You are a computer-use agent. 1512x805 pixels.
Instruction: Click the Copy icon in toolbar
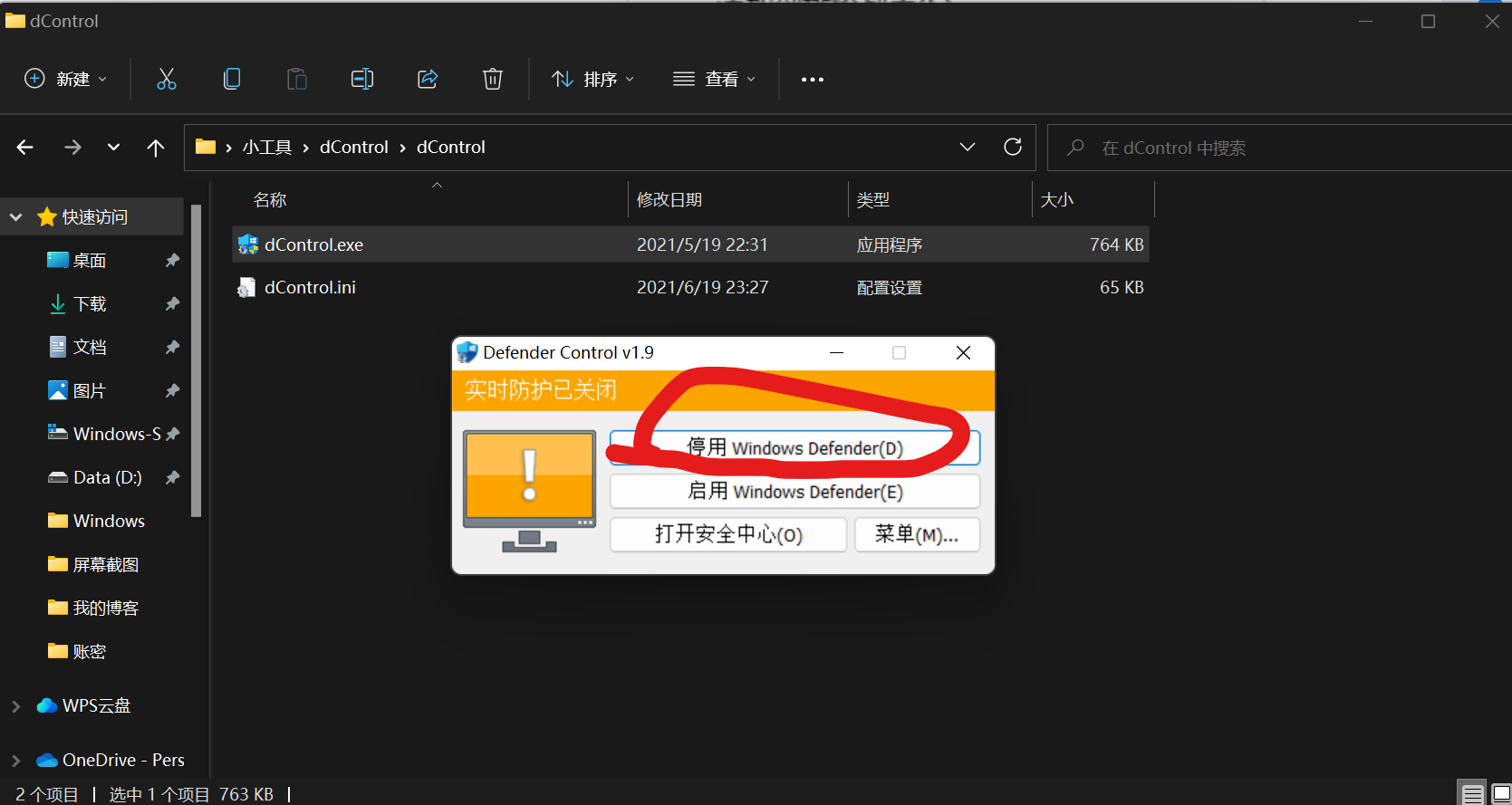click(232, 79)
